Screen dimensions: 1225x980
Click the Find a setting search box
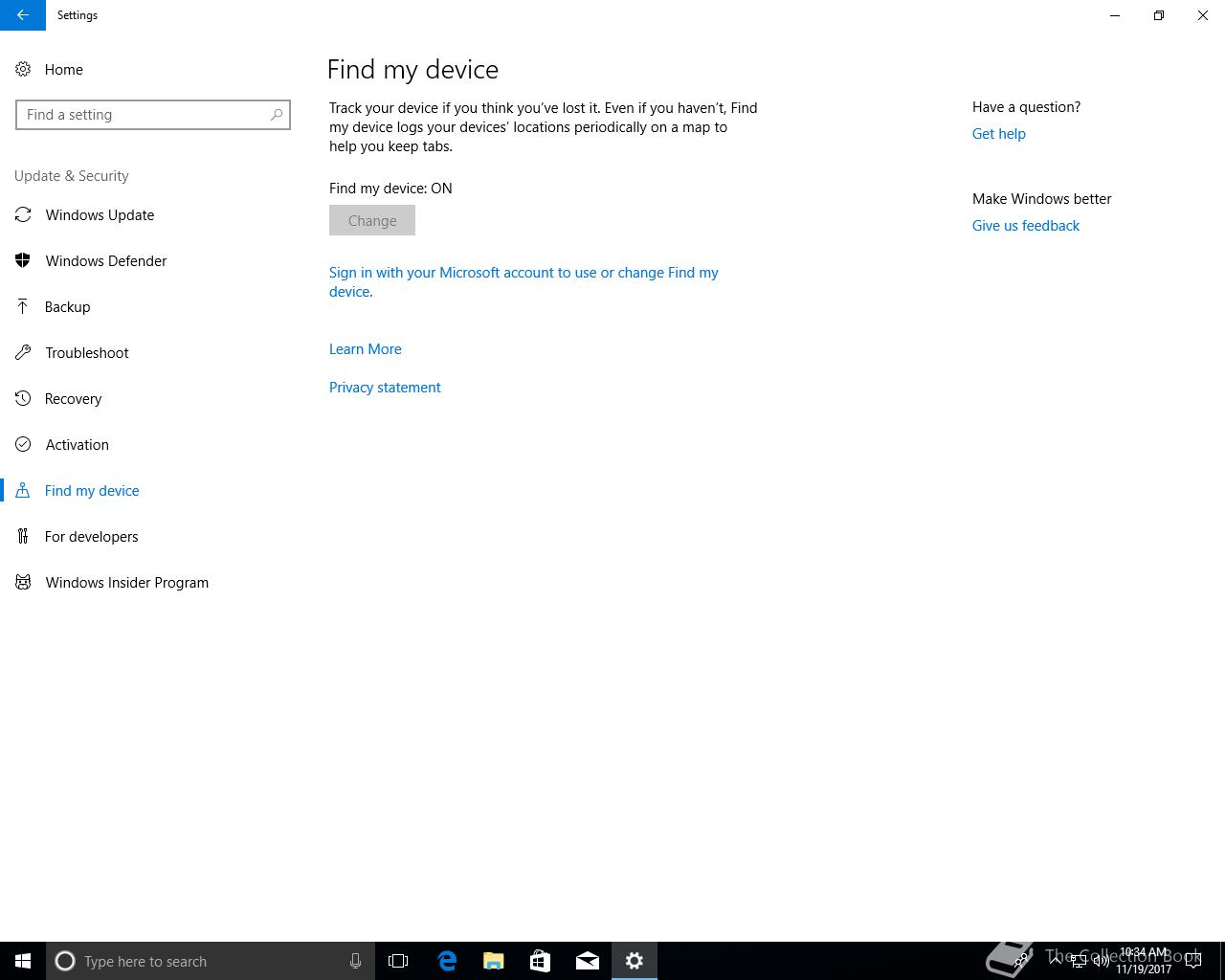[153, 115]
